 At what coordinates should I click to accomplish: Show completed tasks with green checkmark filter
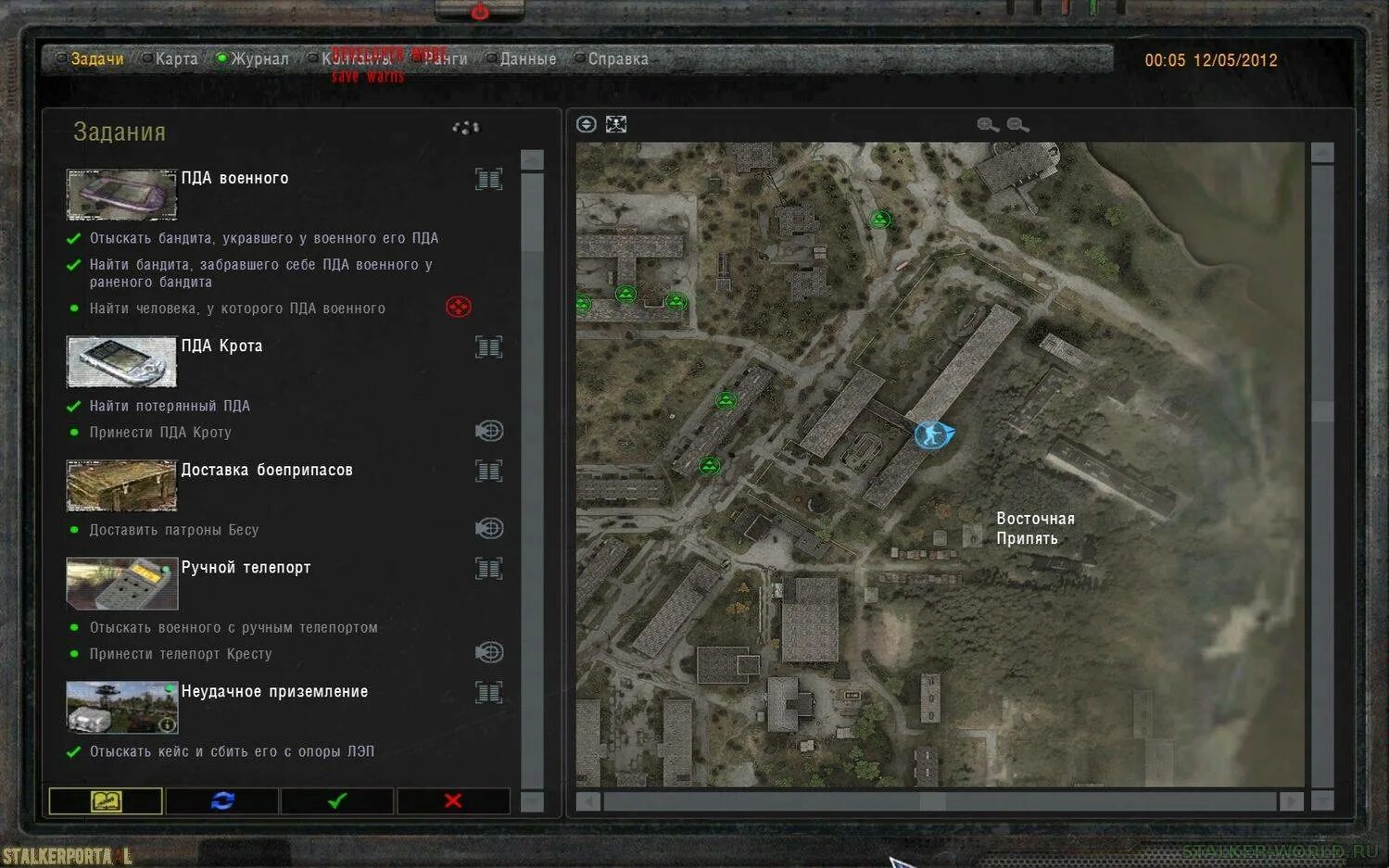coord(337,800)
